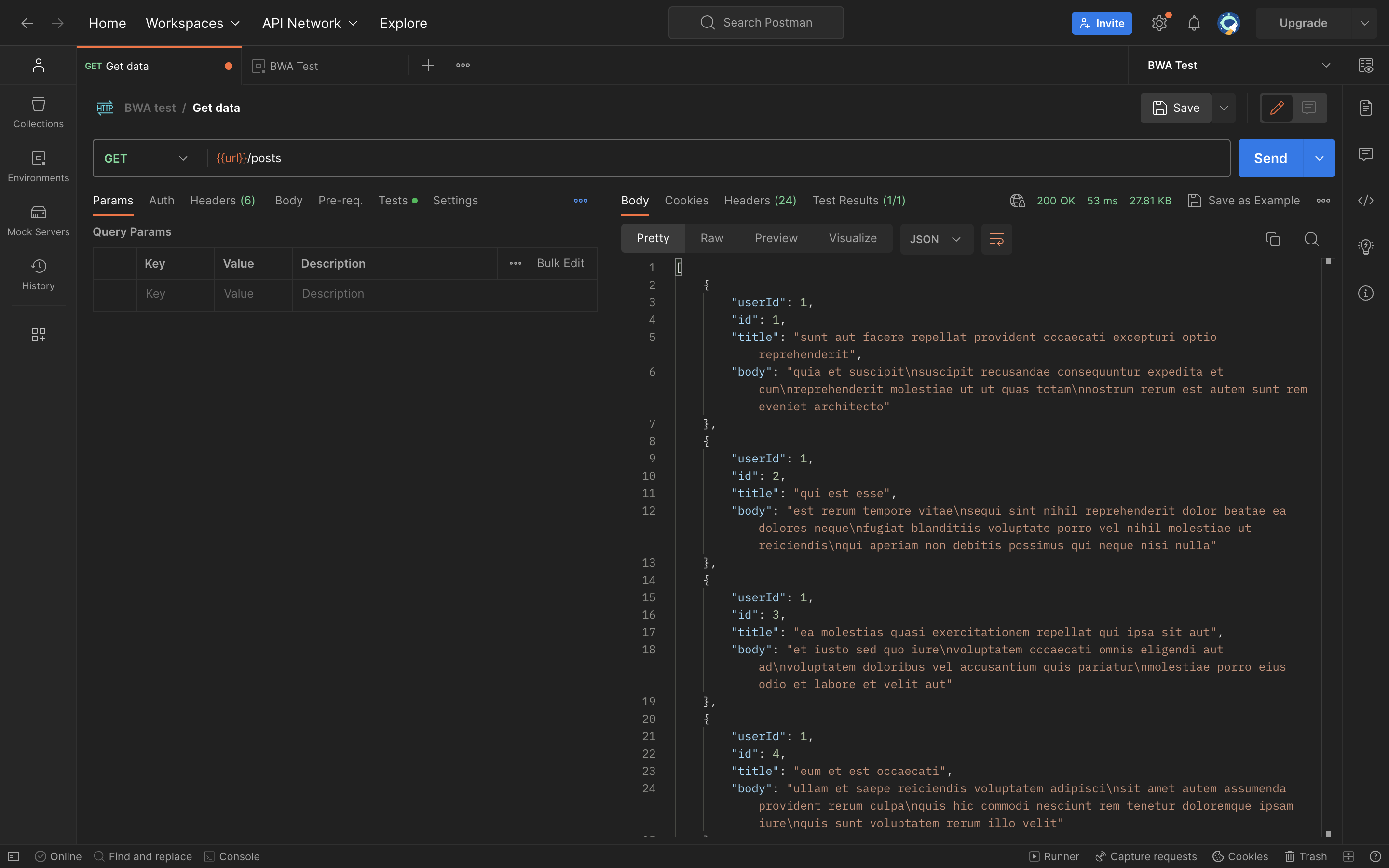This screenshot has width=1389, height=868.
Task: Toggle line wrap in response
Action: click(996, 239)
